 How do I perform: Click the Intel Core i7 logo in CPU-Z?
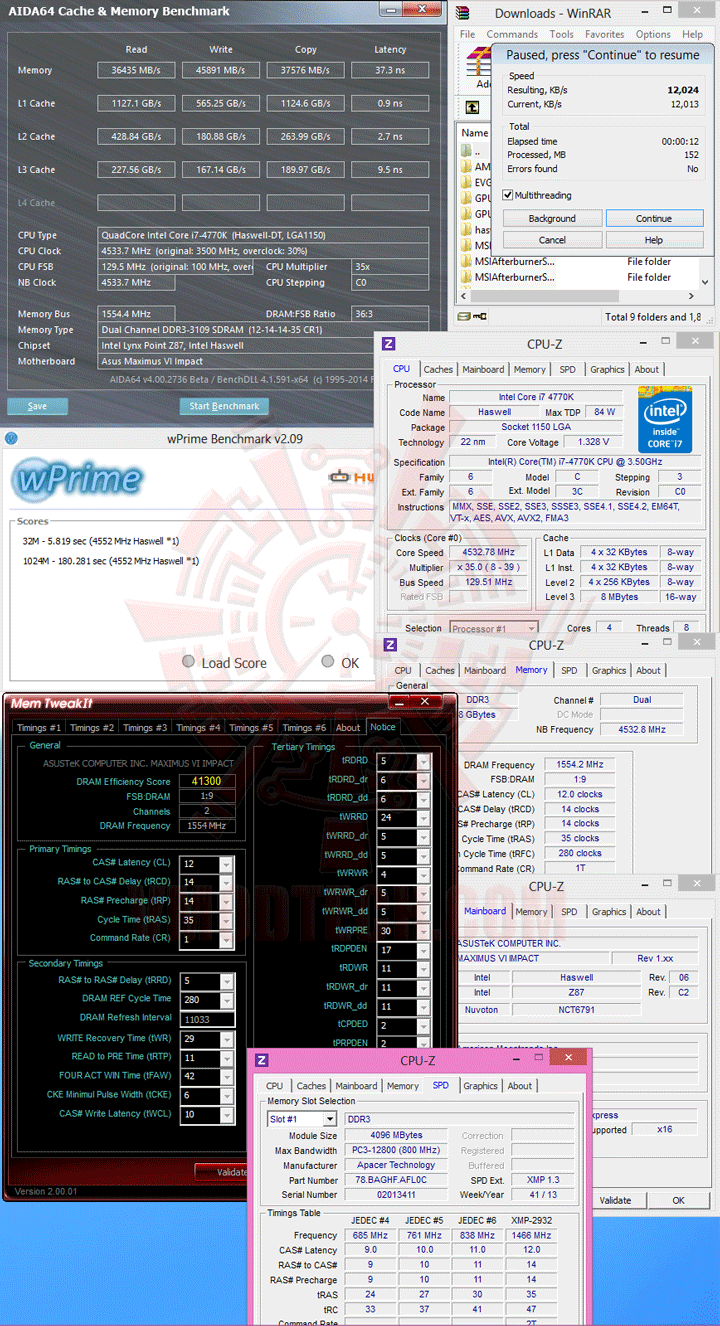pyautogui.click(x=666, y=418)
